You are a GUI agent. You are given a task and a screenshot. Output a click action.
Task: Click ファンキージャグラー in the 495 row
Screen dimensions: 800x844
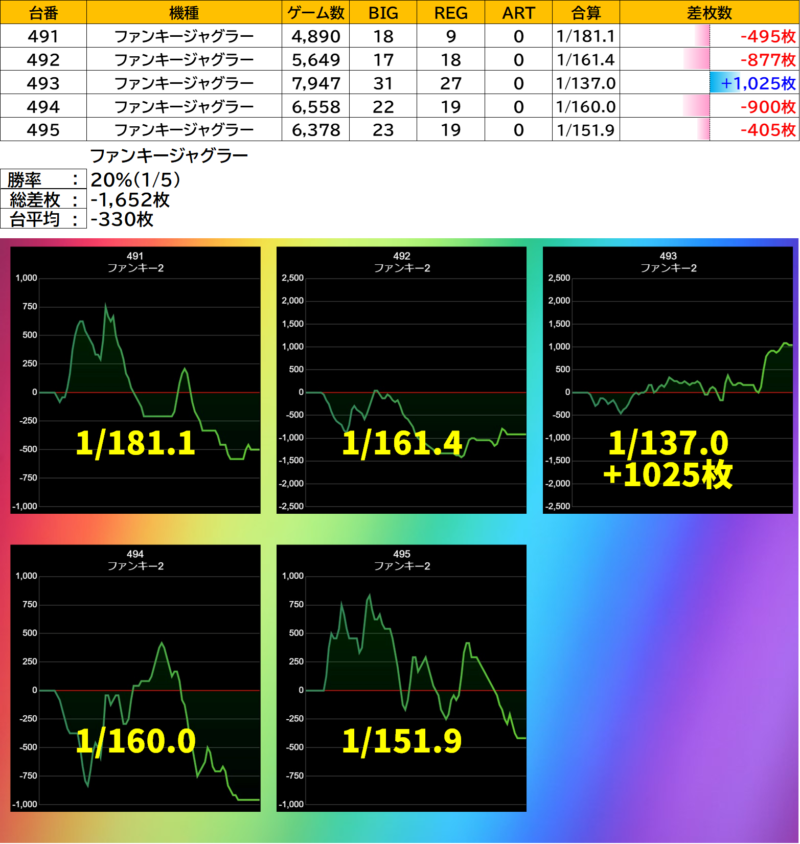point(184,130)
